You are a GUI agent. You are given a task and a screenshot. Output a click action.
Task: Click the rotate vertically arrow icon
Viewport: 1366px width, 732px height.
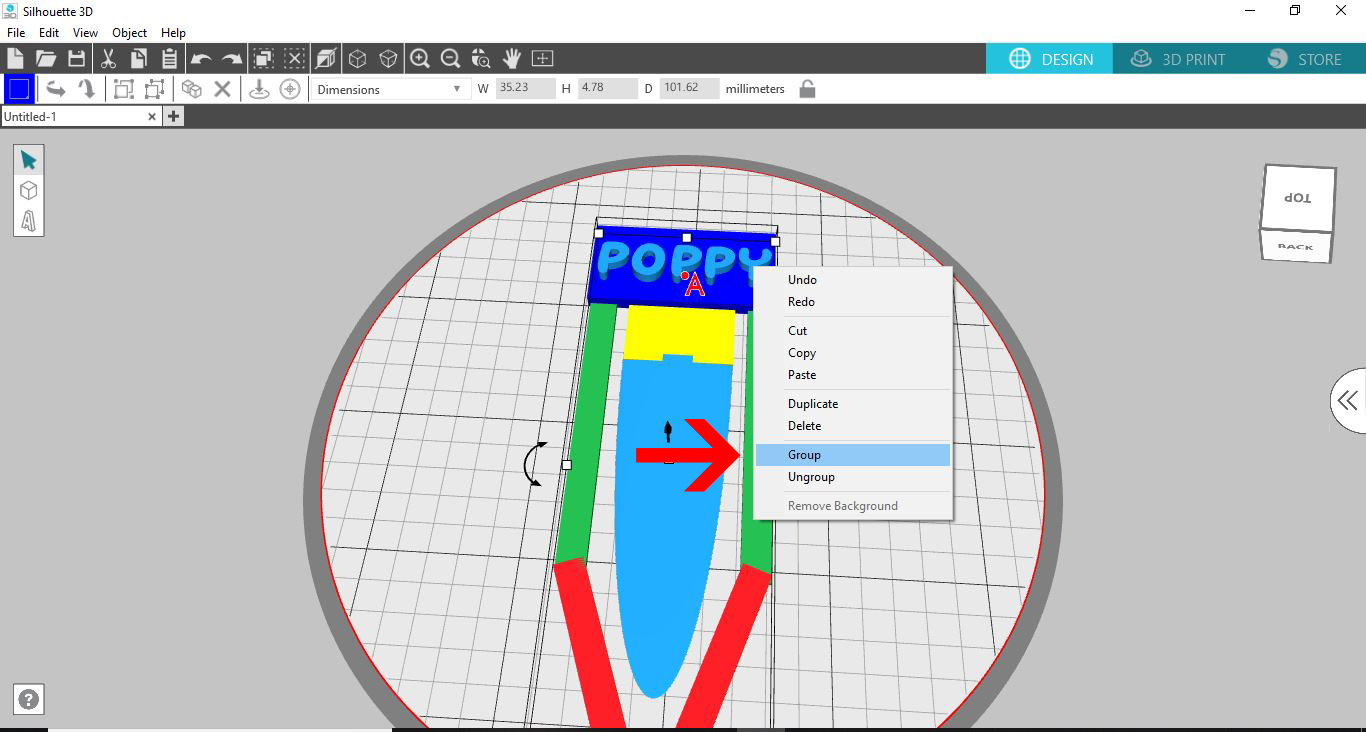tap(87, 89)
